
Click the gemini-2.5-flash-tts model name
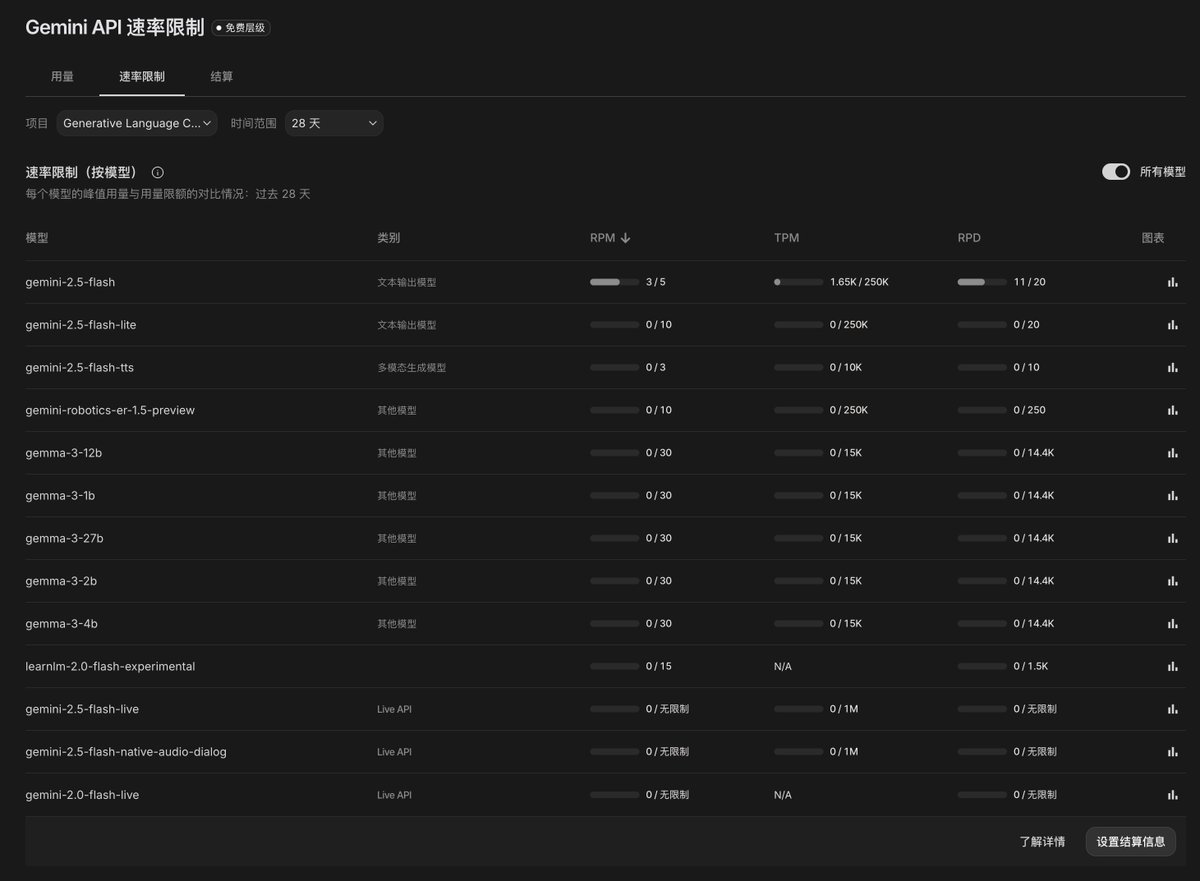(x=79, y=367)
